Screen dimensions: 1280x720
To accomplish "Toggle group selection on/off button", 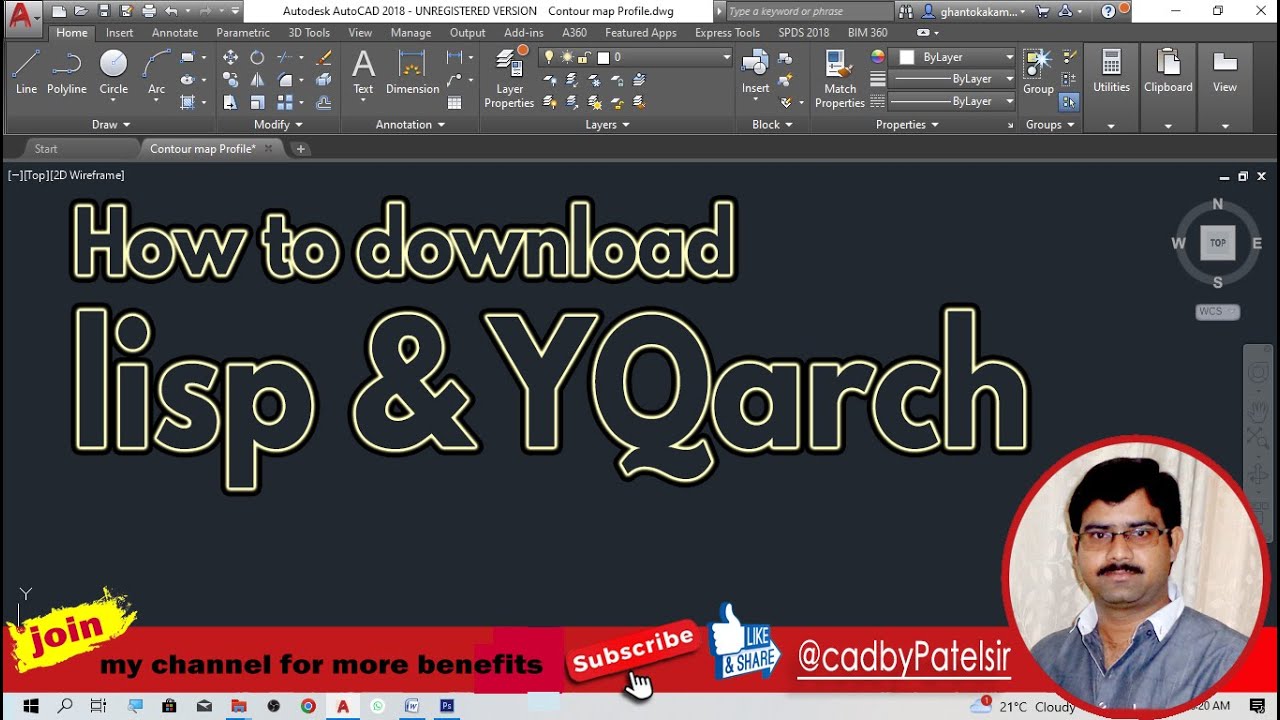I will [x=1069, y=102].
